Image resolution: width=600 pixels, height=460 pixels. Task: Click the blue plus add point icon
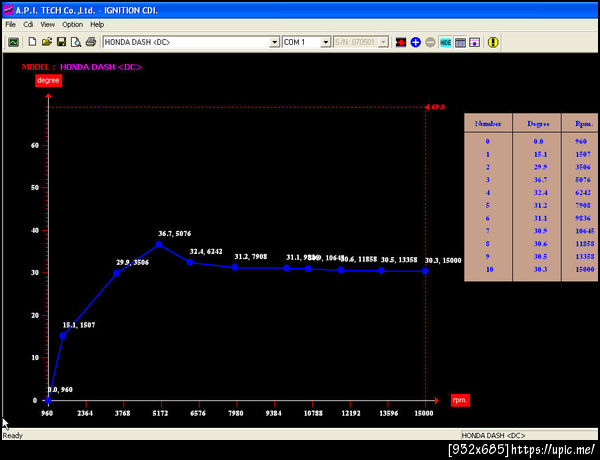(416, 42)
